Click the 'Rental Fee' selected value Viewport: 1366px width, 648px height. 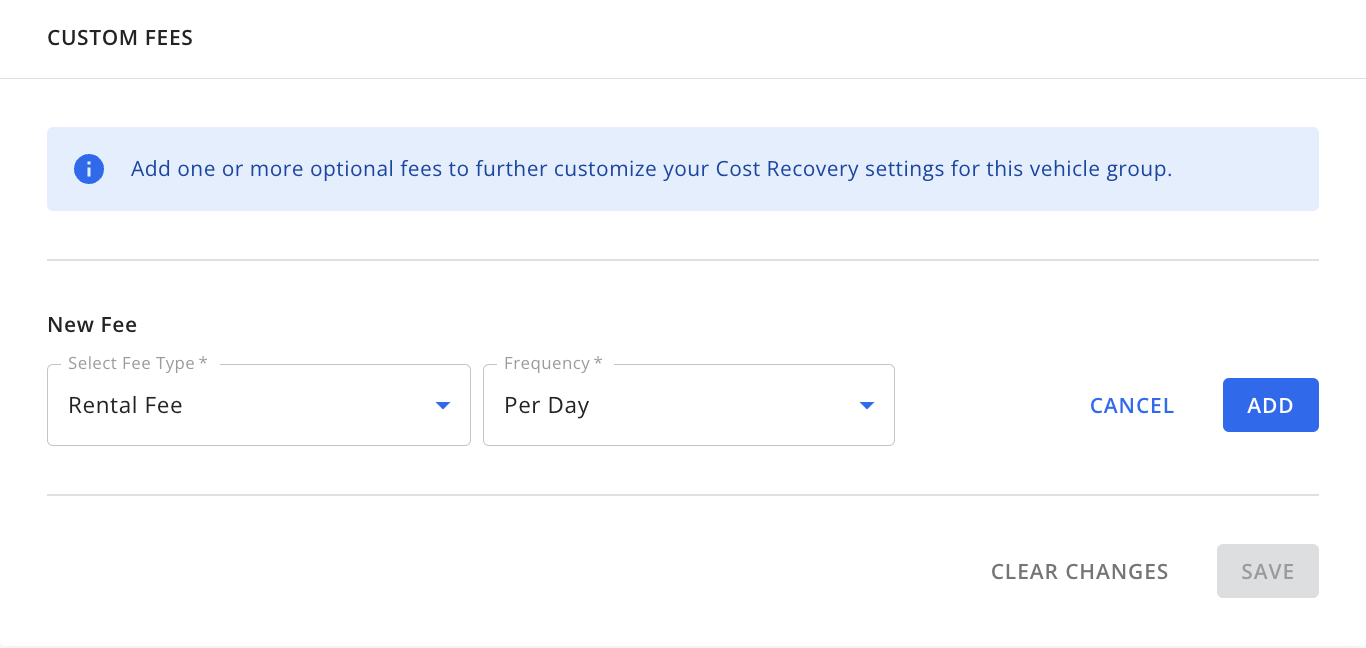pyautogui.click(x=125, y=405)
